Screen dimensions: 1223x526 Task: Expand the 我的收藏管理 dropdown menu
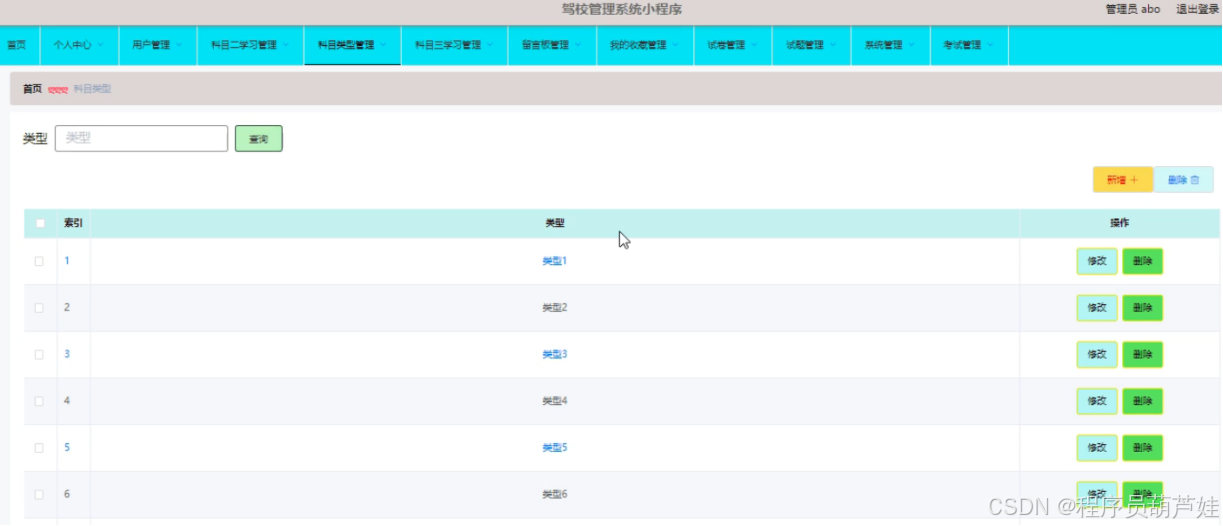(x=644, y=45)
